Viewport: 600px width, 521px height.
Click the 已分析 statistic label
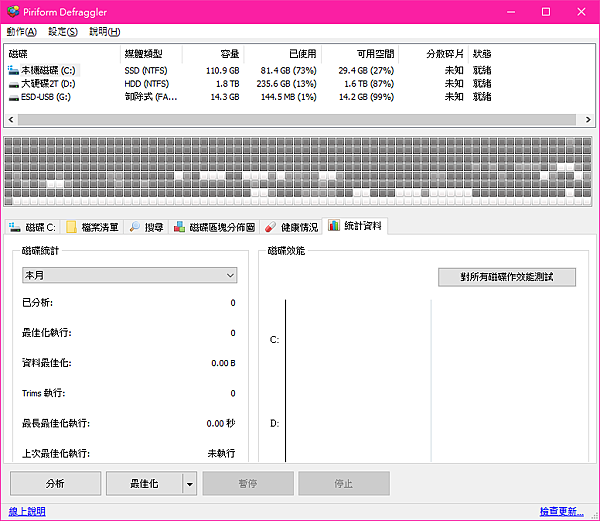click(38, 303)
